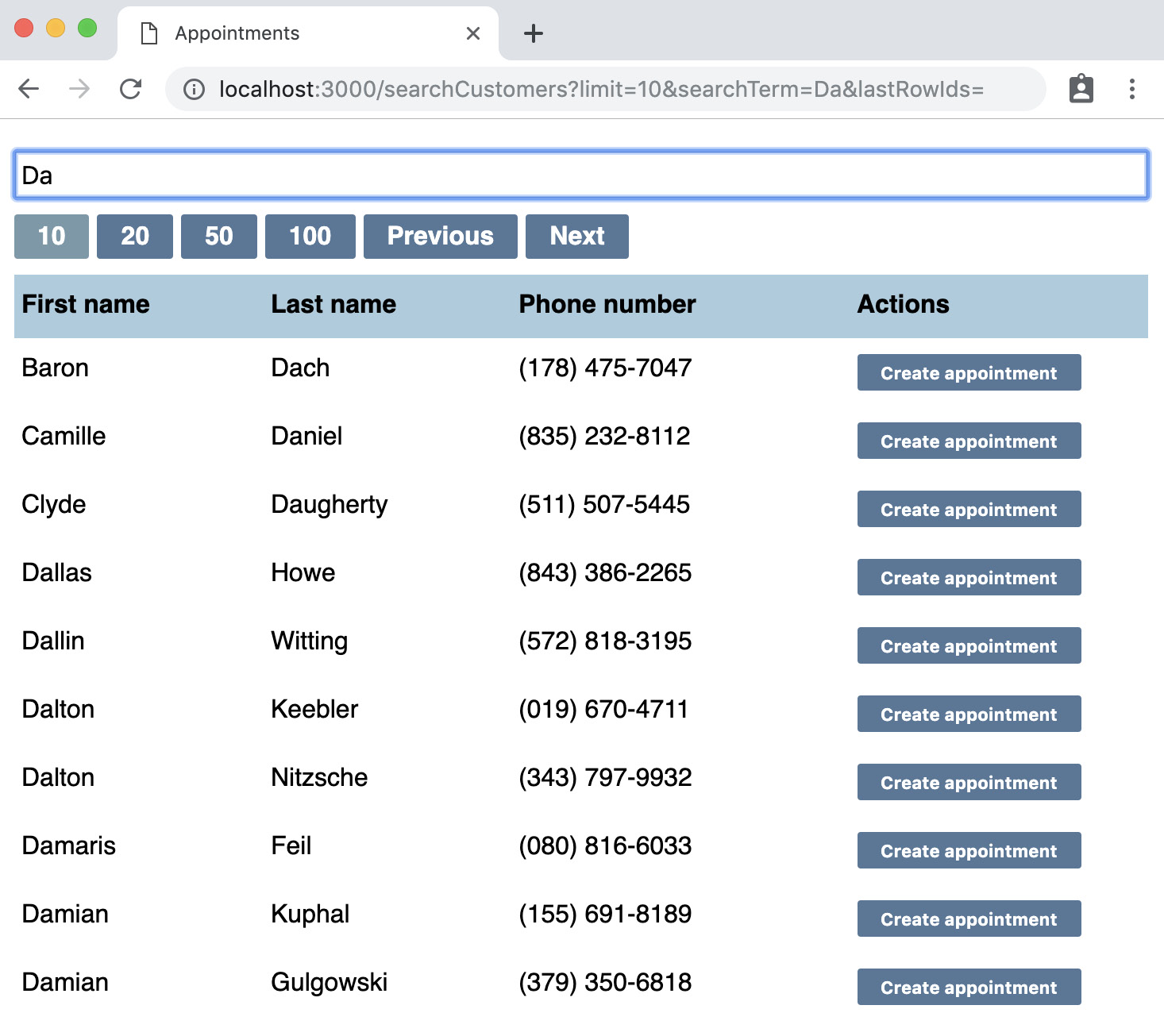
Task: Create appointment for Dalton Nitzsche
Action: [969, 782]
